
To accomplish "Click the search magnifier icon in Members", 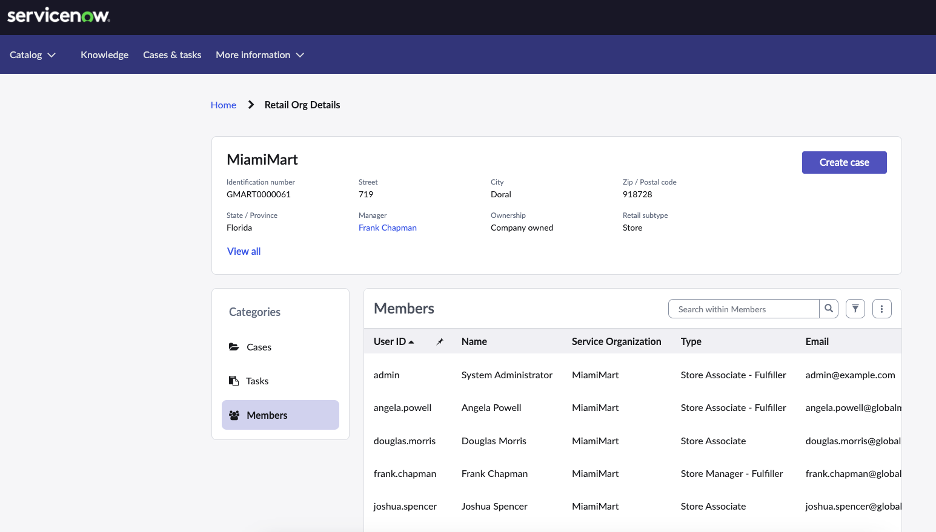I will tap(829, 309).
